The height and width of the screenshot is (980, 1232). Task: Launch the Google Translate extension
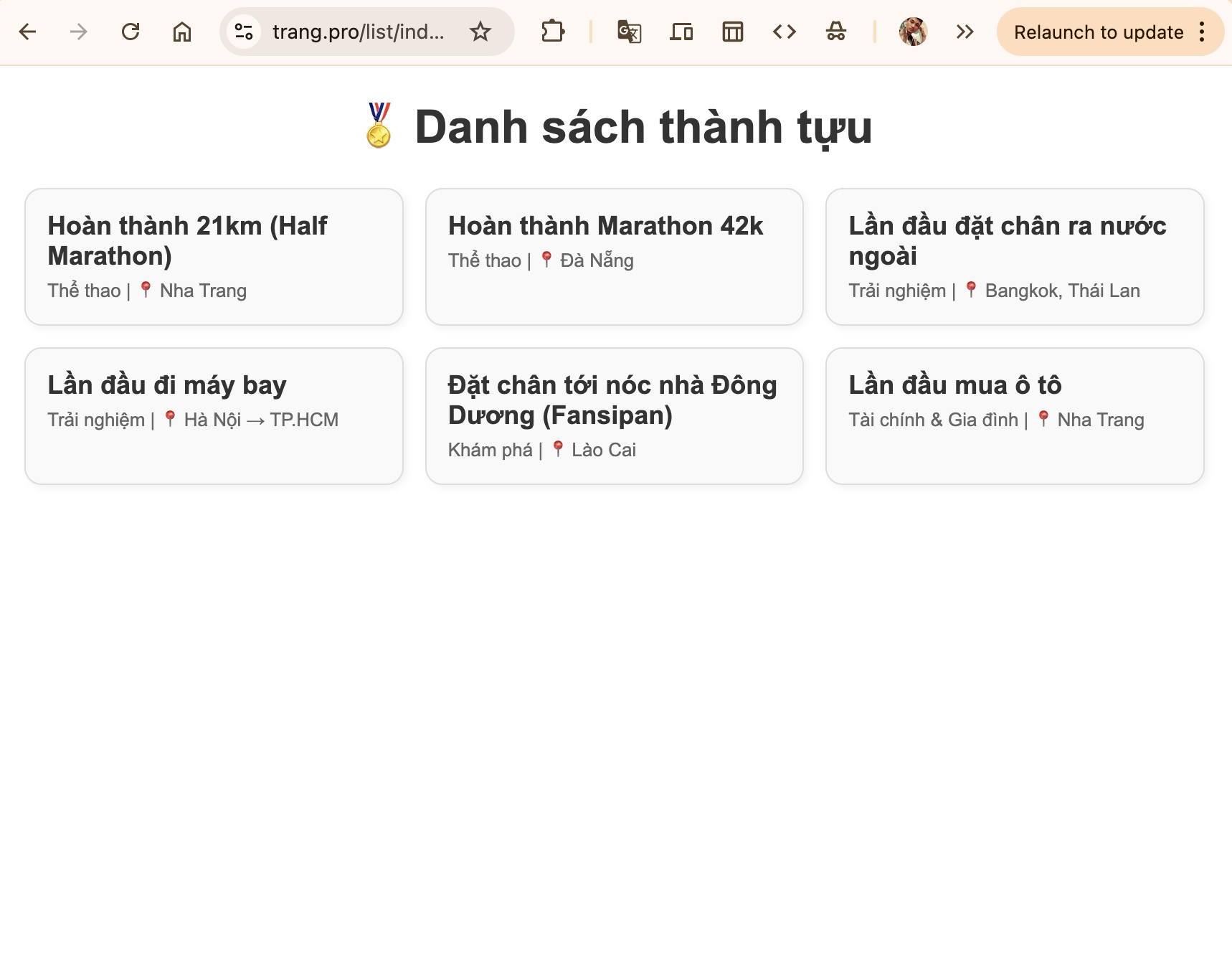630,32
